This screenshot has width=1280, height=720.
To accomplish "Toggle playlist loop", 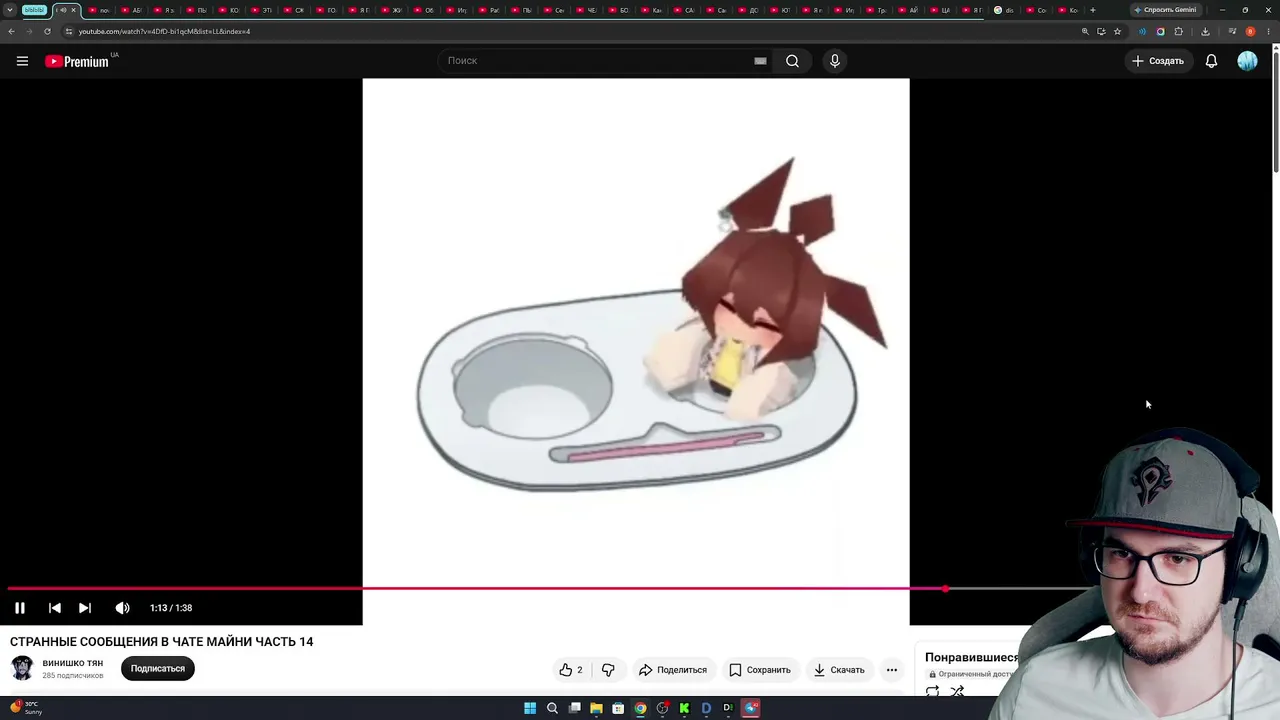I will tap(932, 691).
